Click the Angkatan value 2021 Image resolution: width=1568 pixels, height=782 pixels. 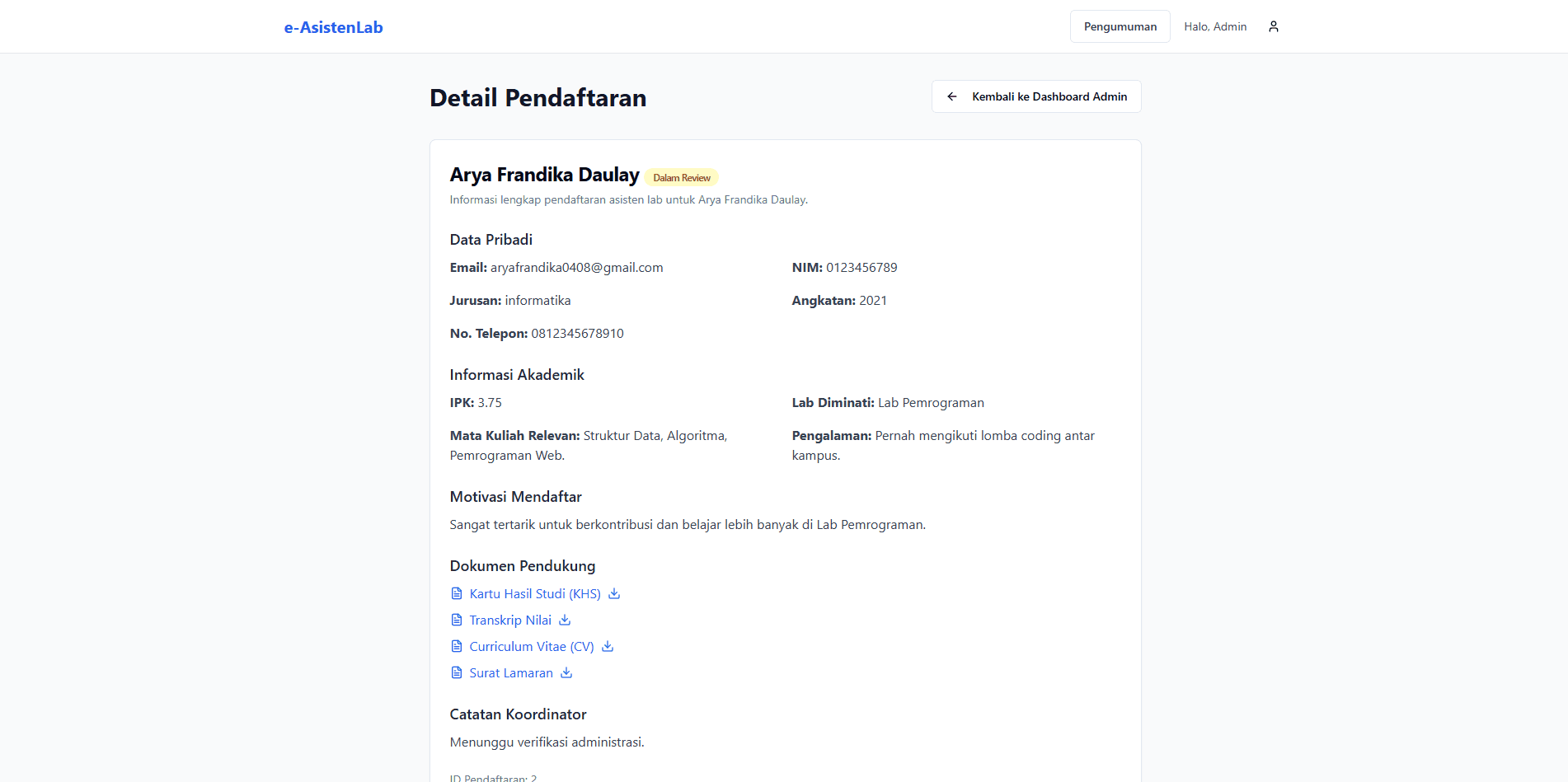tap(873, 300)
